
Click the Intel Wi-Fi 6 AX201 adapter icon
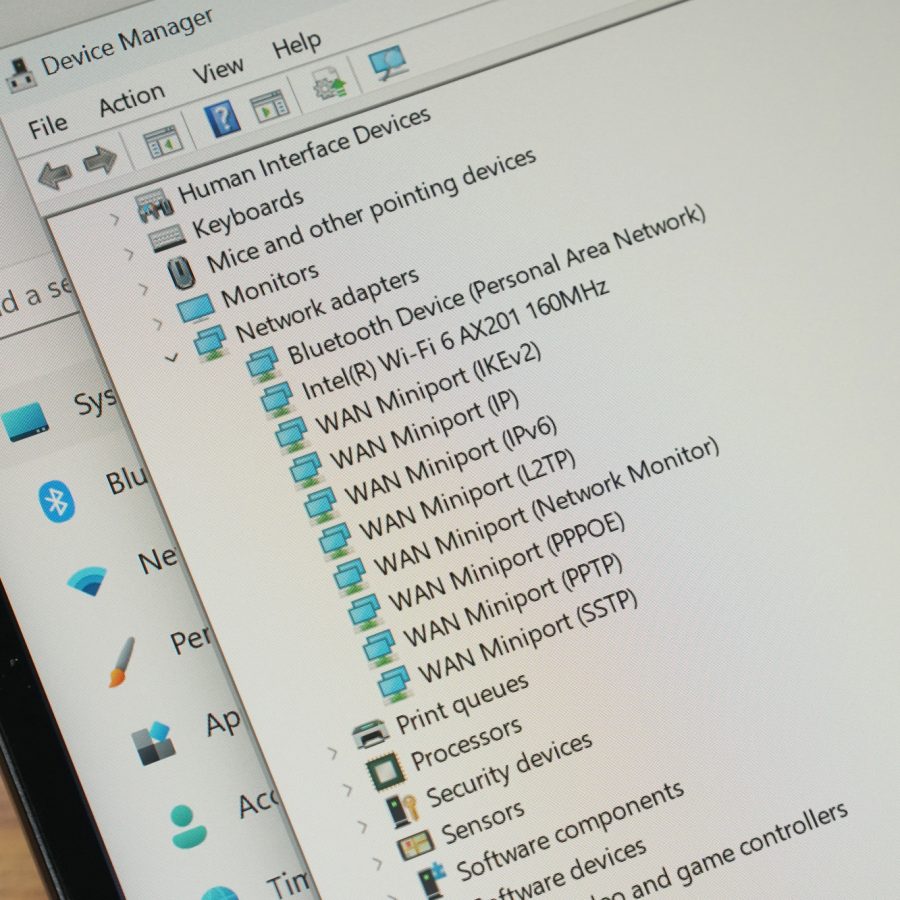point(277,399)
